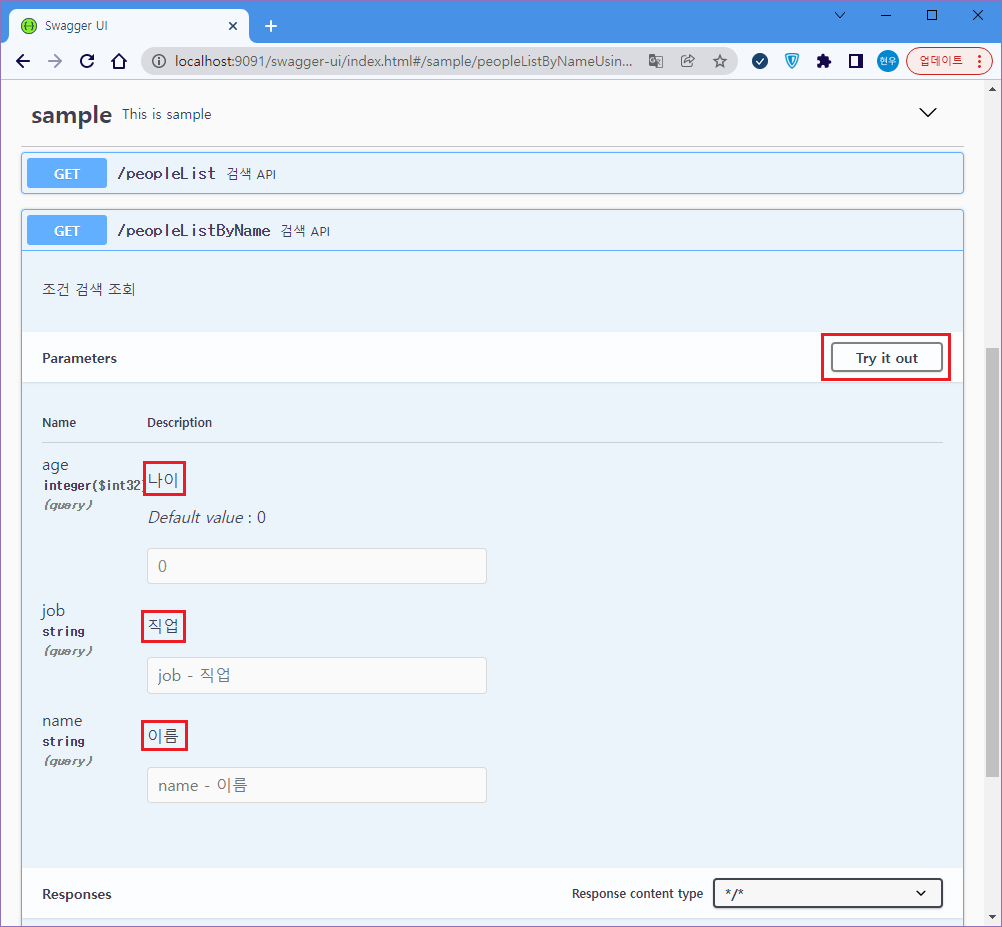
Task: Click the '나이' description text
Action: (164, 479)
